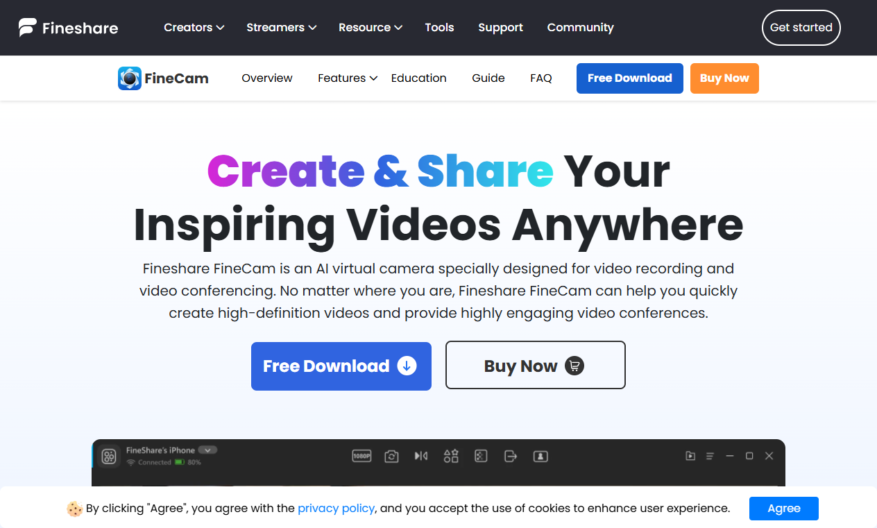Expand the Streamers dropdown menu
This screenshot has width=877, height=528.
pos(281,27)
